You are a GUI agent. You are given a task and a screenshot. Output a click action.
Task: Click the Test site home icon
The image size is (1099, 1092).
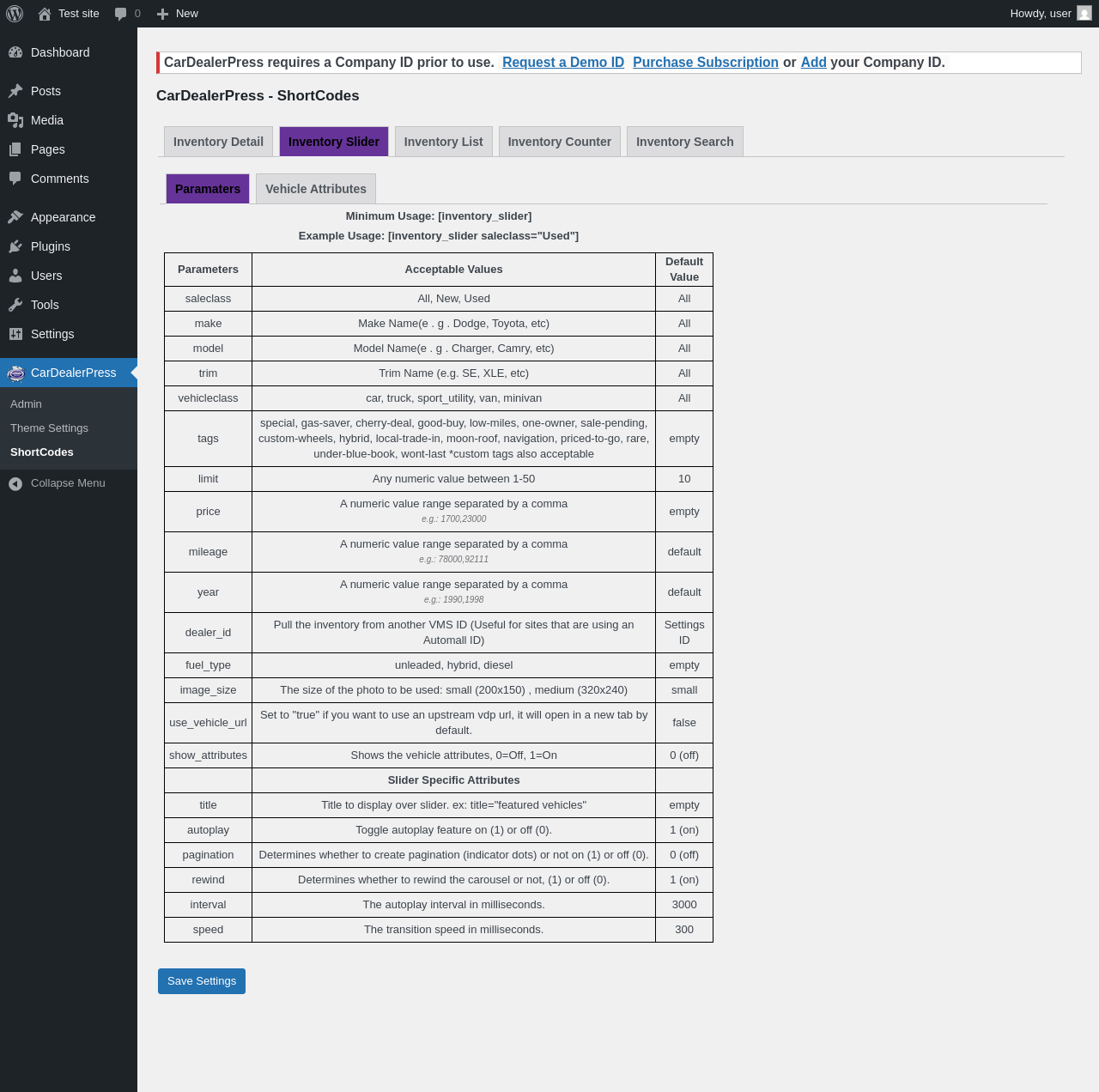[45, 14]
